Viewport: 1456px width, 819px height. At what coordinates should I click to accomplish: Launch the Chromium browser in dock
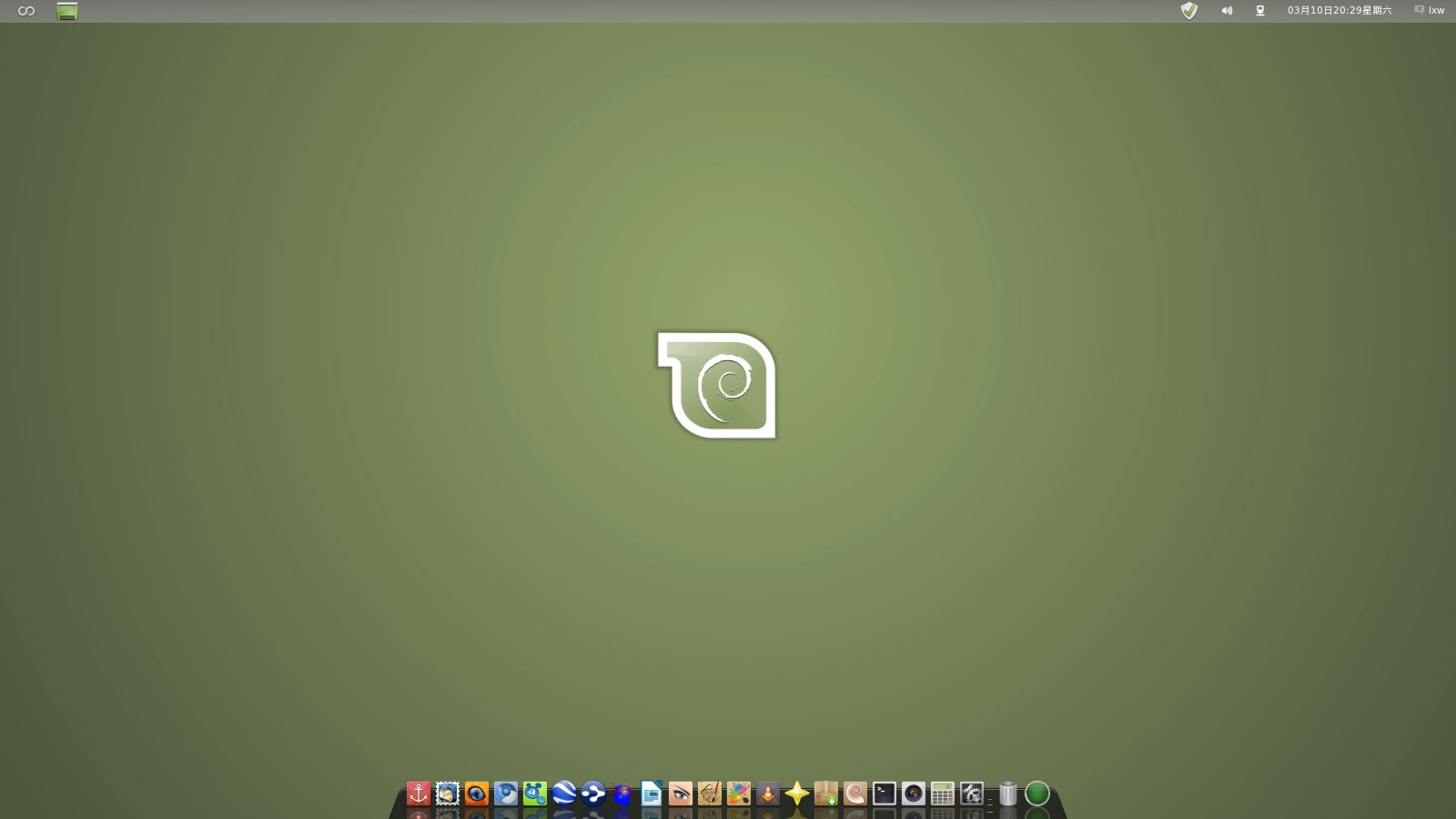coord(506,794)
